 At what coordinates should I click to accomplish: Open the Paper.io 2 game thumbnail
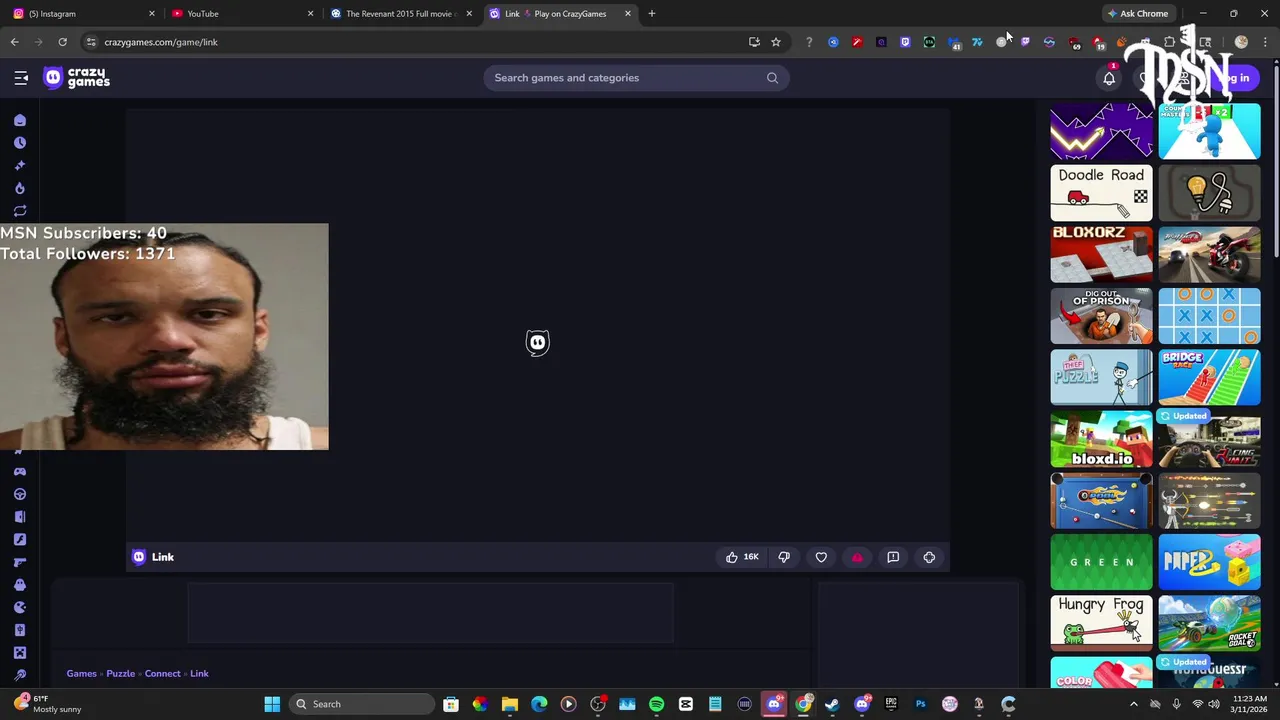tap(1209, 562)
